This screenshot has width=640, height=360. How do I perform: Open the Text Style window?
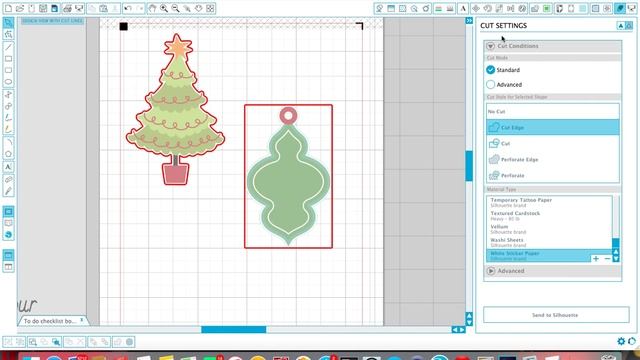(462, 8)
